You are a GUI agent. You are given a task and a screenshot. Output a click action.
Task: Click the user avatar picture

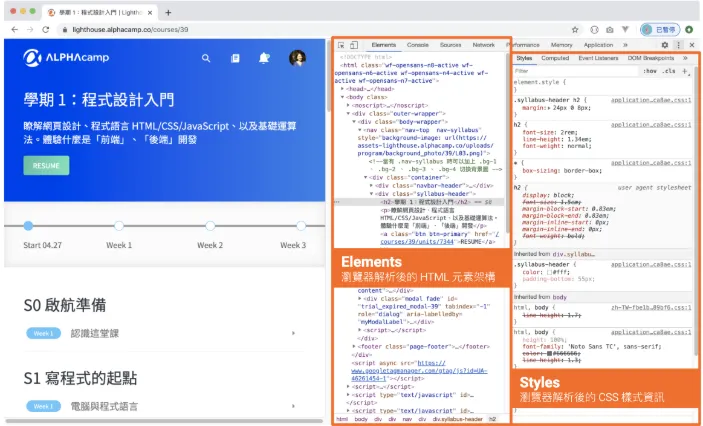pos(297,58)
